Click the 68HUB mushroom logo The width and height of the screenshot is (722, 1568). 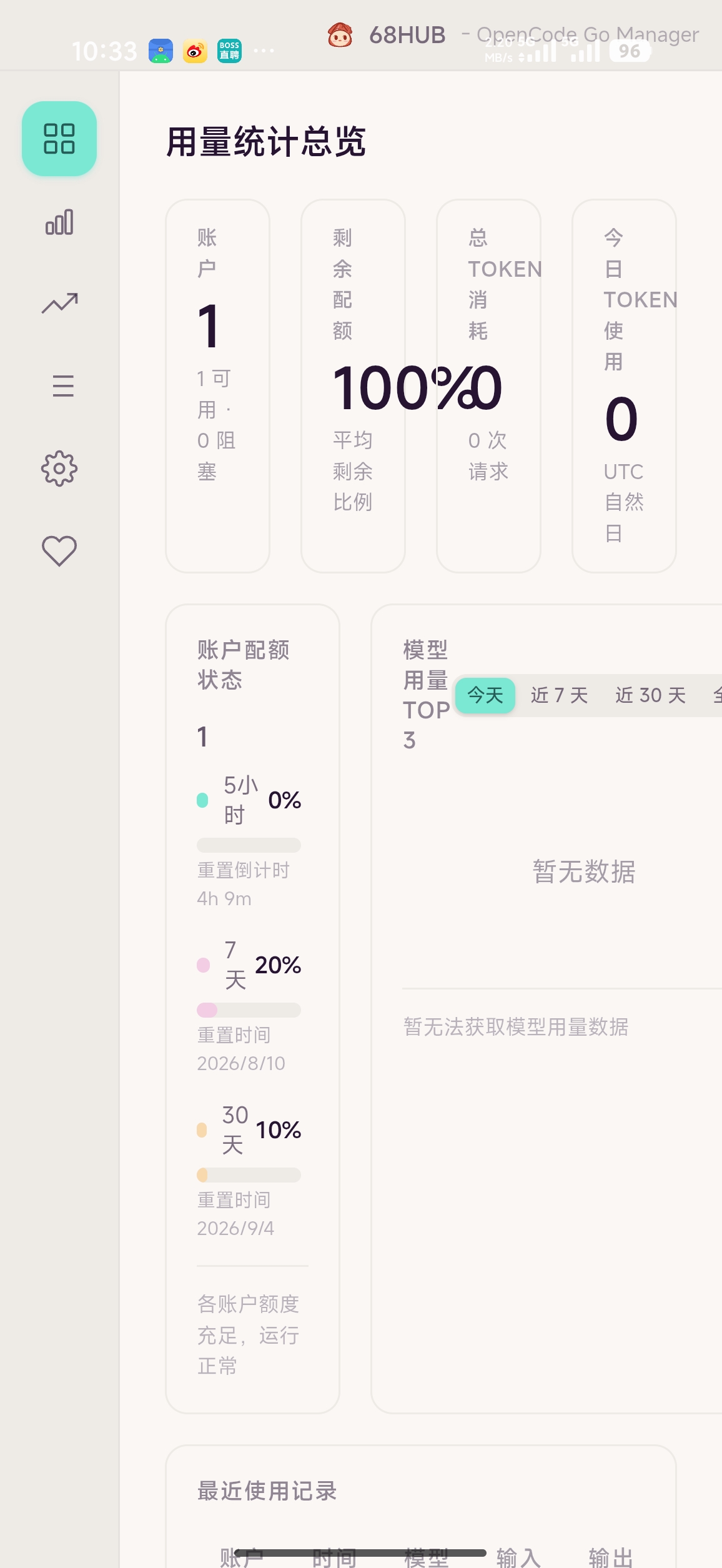340,35
